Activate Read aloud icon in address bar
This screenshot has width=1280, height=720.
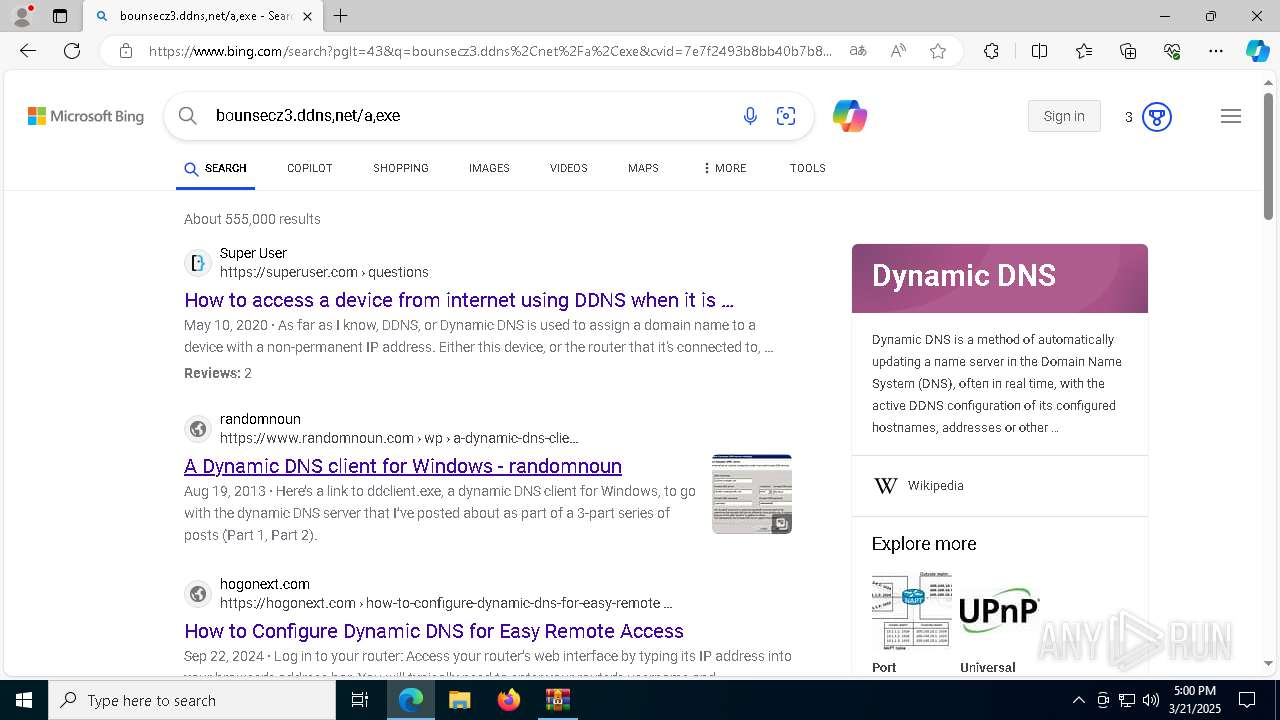point(898,51)
